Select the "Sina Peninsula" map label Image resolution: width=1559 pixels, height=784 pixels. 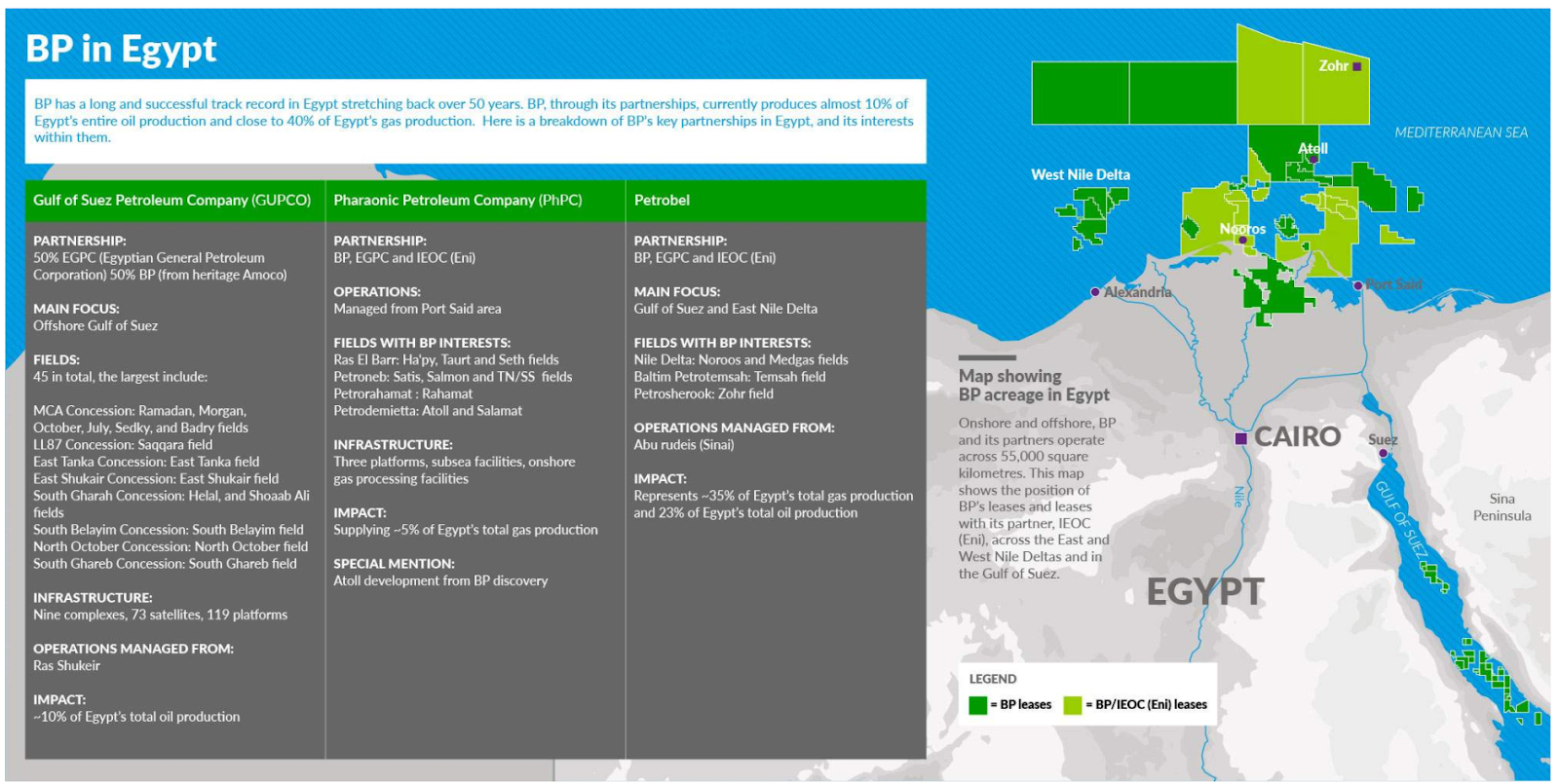click(1502, 507)
